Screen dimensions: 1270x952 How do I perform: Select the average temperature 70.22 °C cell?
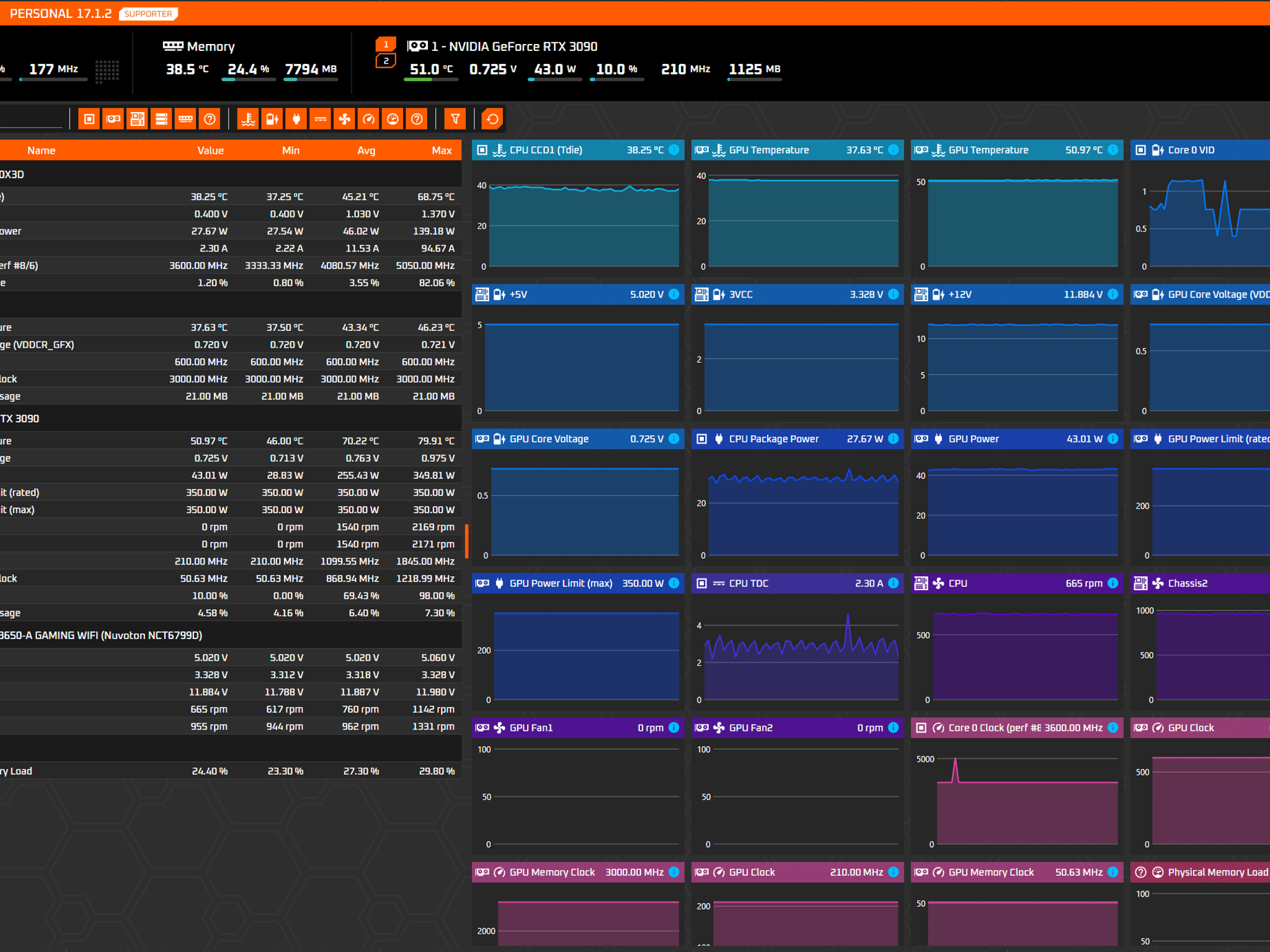coord(360,441)
